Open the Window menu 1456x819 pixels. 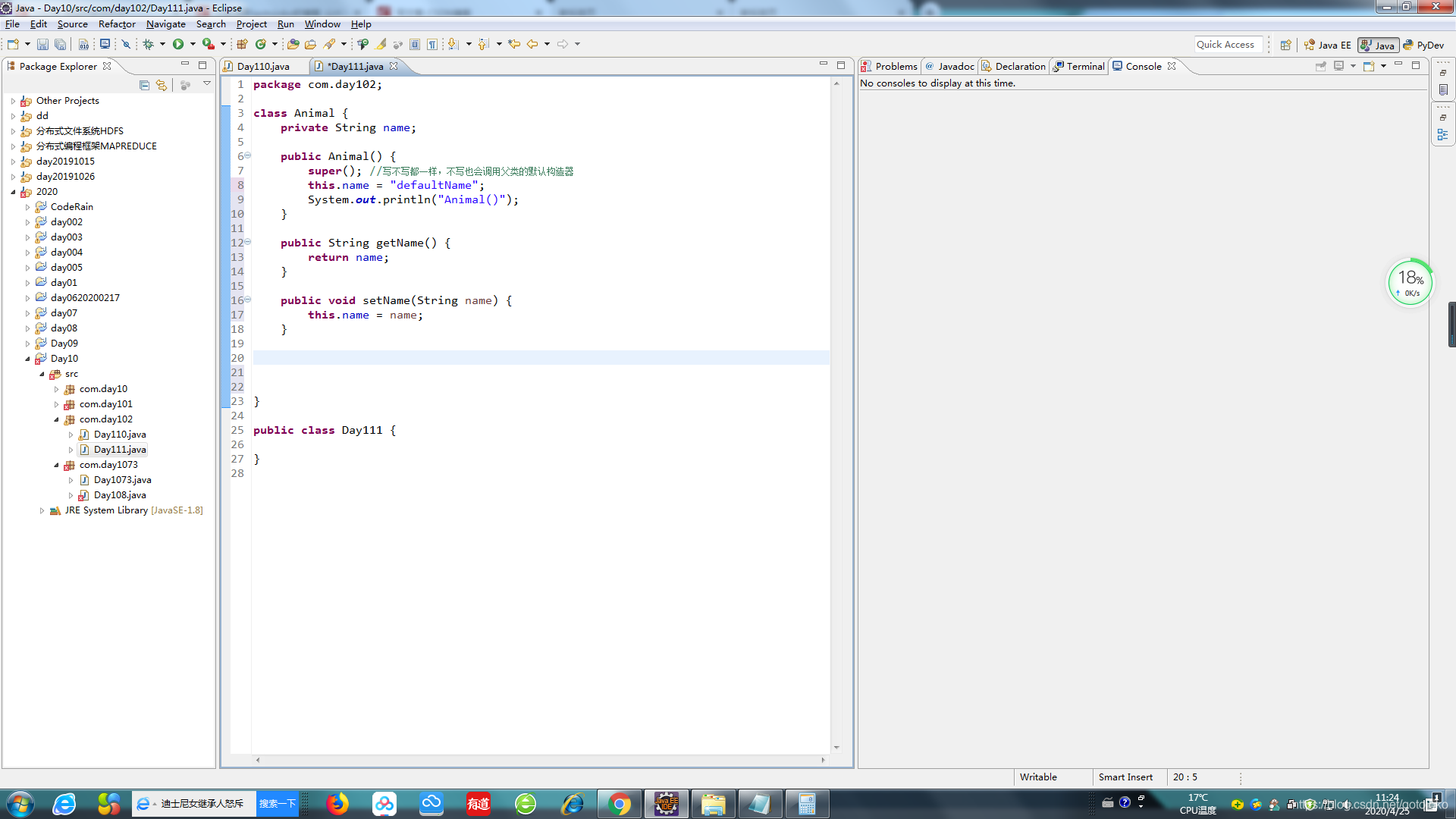pyautogui.click(x=322, y=24)
